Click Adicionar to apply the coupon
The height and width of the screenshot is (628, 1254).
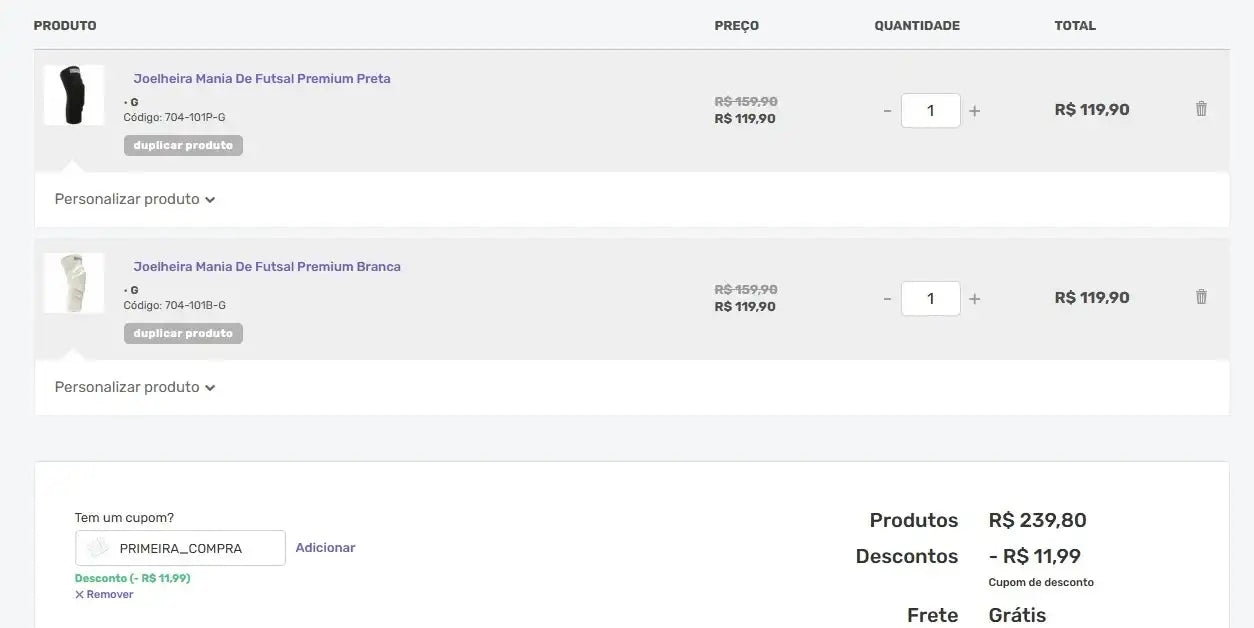click(325, 548)
